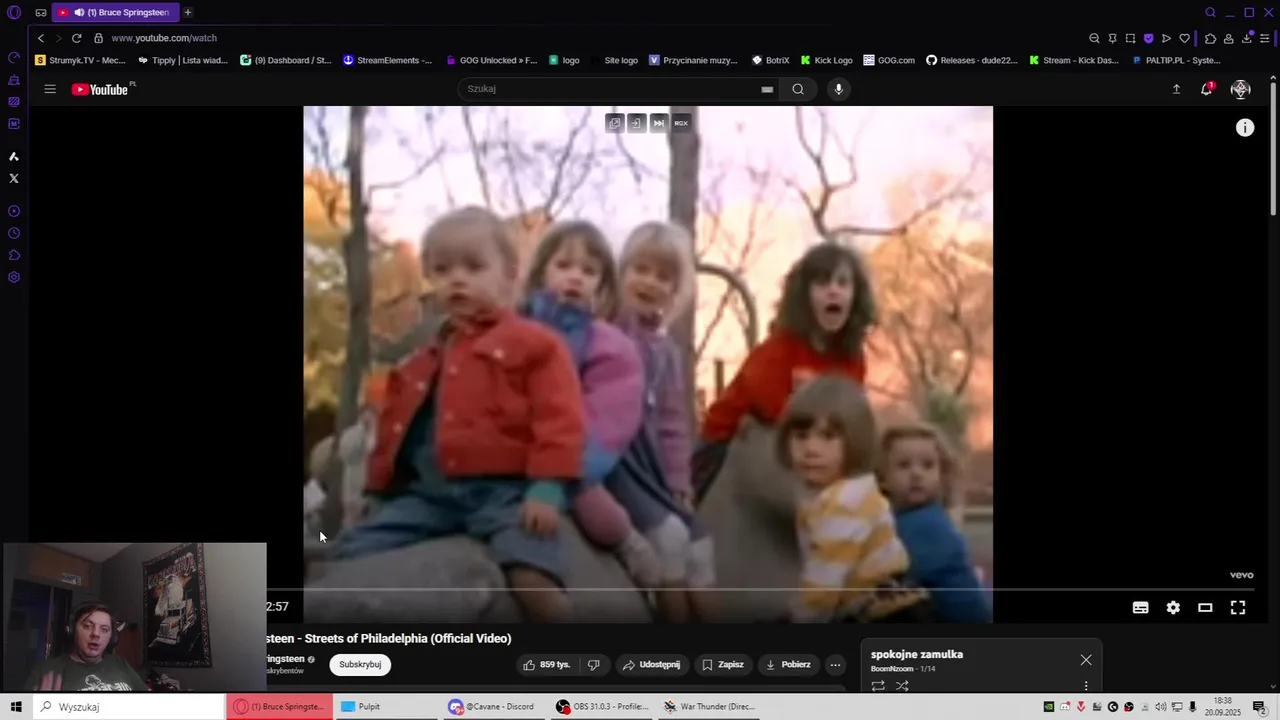Open the downloads icon
Image resolution: width=1280 pixels, height=720 pixels.
(1247, 38)
